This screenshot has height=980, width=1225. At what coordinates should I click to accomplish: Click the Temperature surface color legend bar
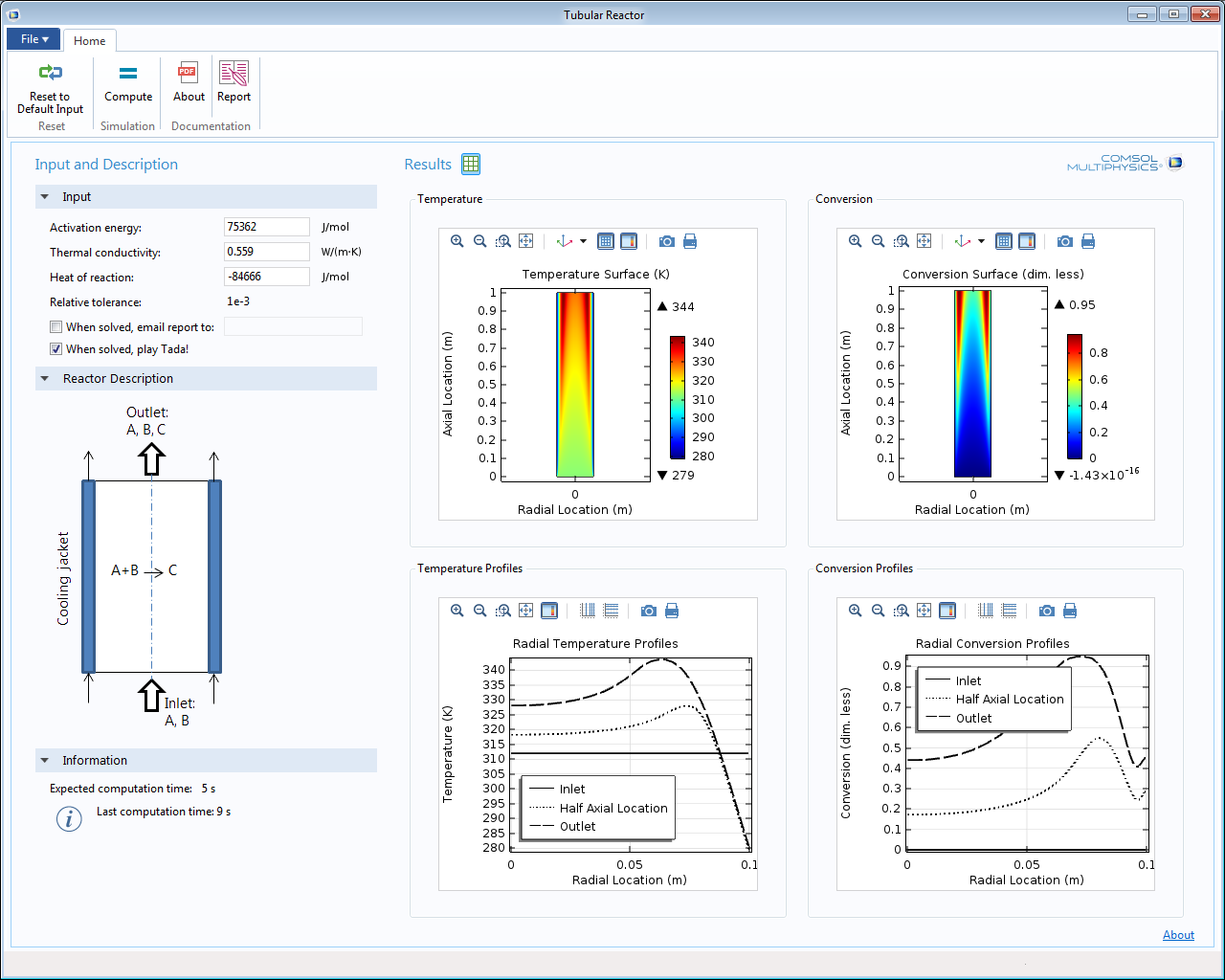click(678, 397)
